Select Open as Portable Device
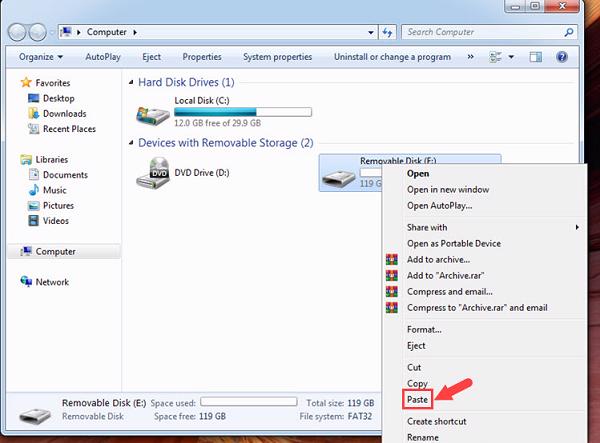Viewport: 600px width, 443px height. click(454, 243)
